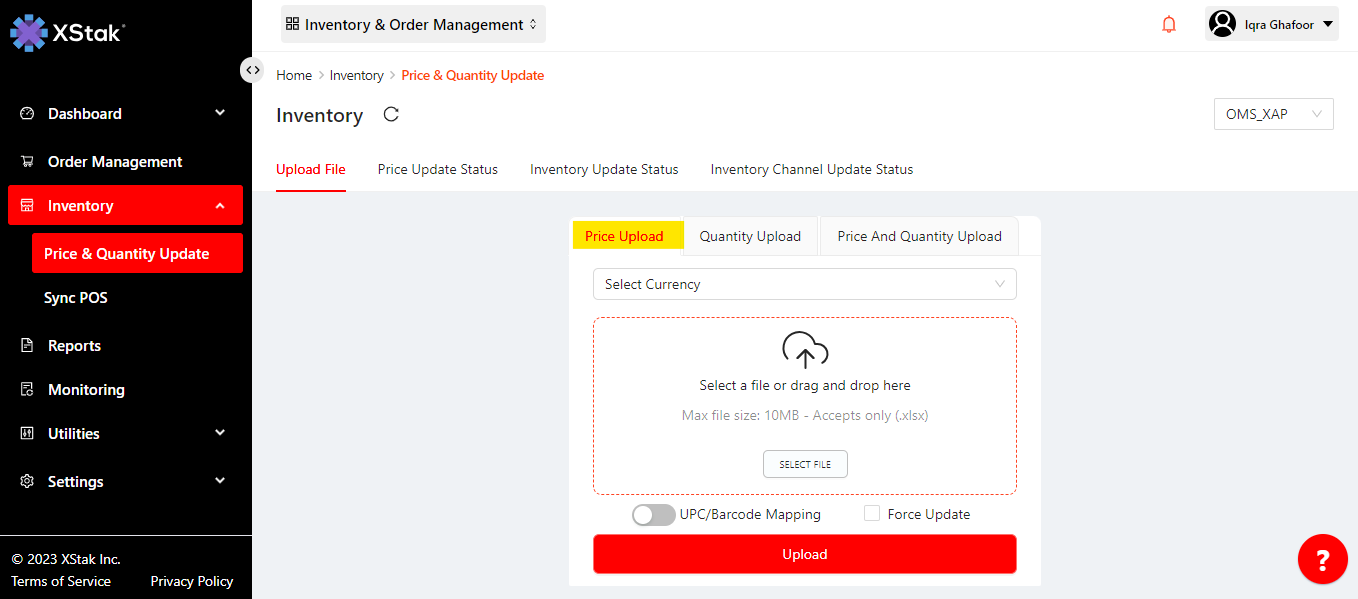Enable the Force Update checkbox
The height and width of the screenshot is (599, 1358).
[x=872, y=514]
